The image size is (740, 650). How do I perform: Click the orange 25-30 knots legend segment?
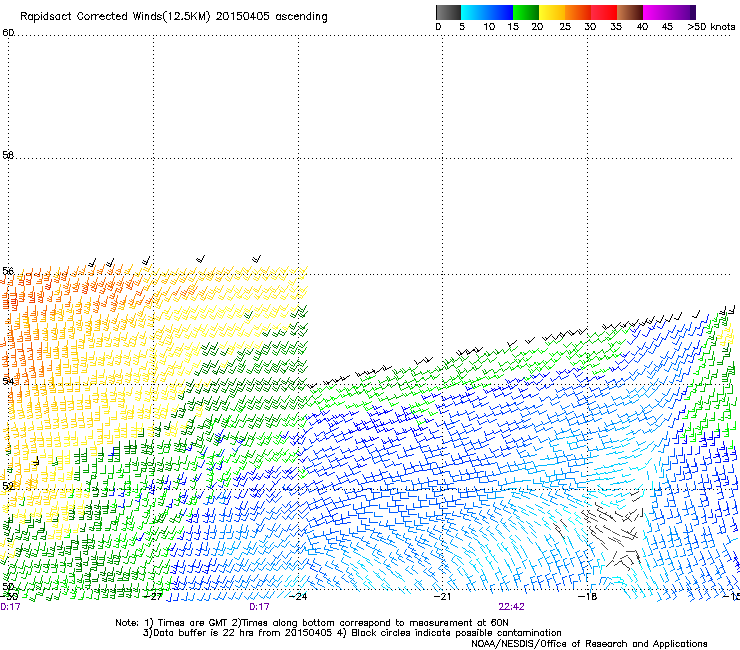click(578, 12)
